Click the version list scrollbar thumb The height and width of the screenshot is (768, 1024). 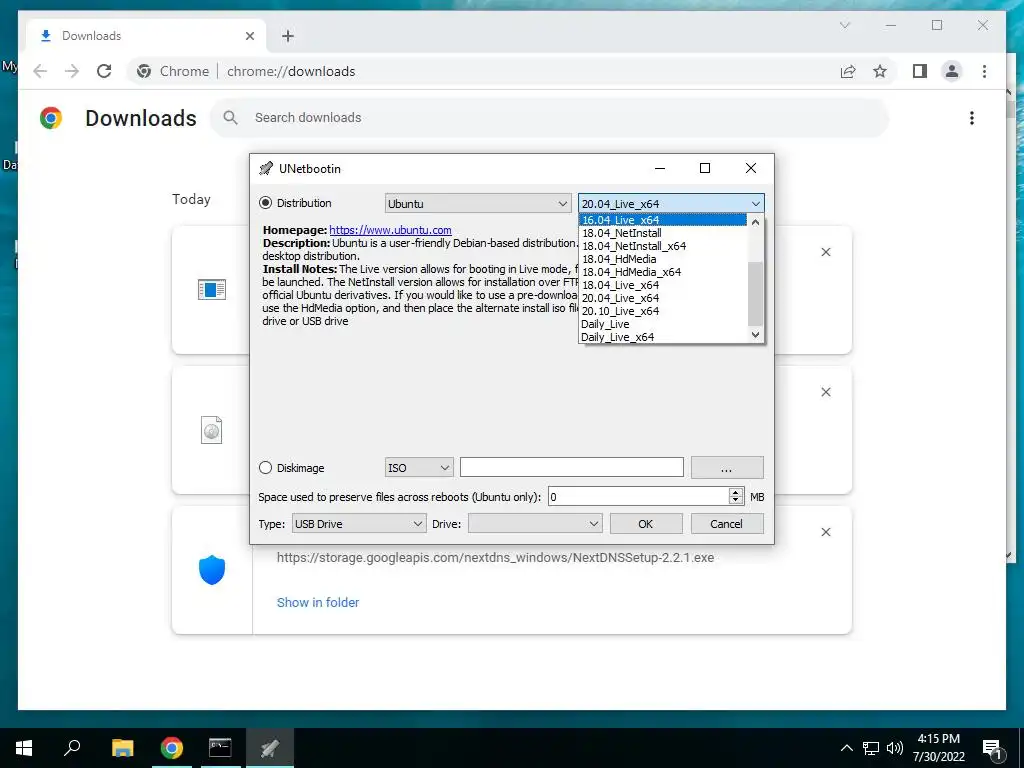pyautogui.click(x=756, y=293)
